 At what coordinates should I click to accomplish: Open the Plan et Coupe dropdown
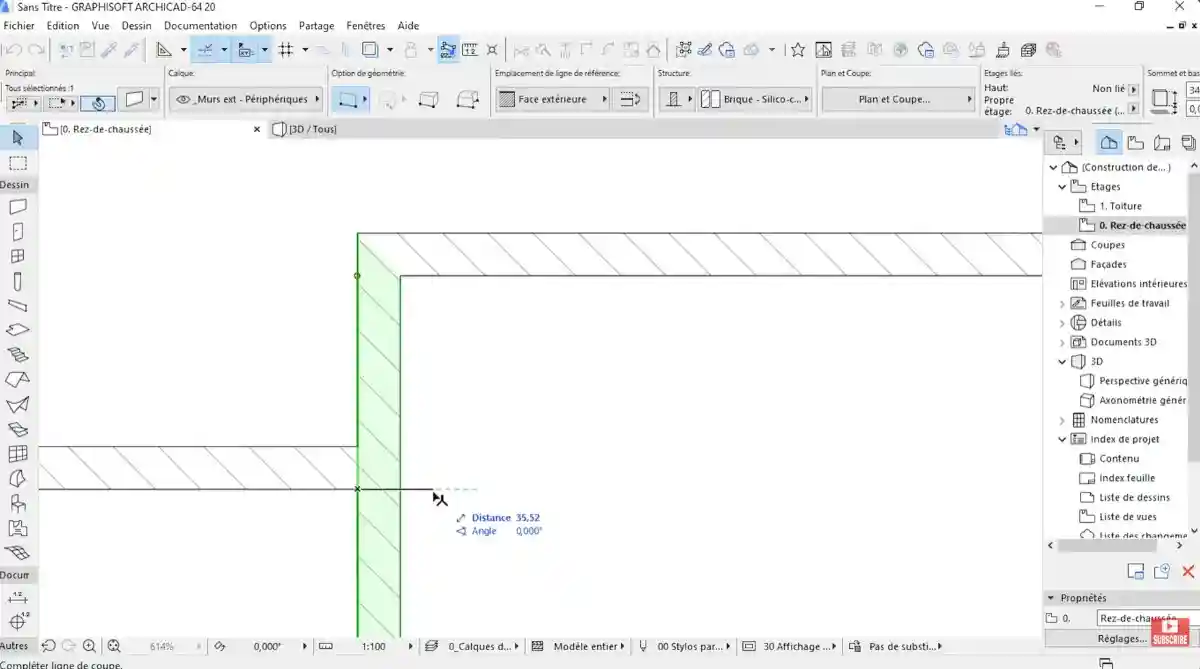(x=898, y=99)
